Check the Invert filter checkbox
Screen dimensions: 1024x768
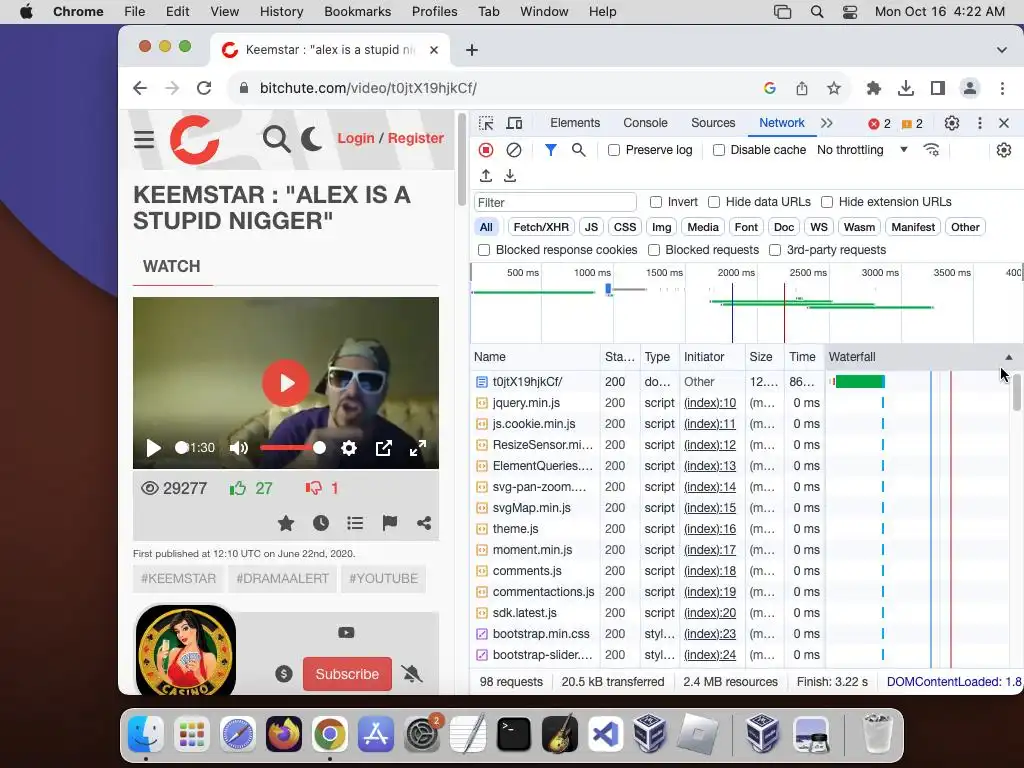pos(656,202)
